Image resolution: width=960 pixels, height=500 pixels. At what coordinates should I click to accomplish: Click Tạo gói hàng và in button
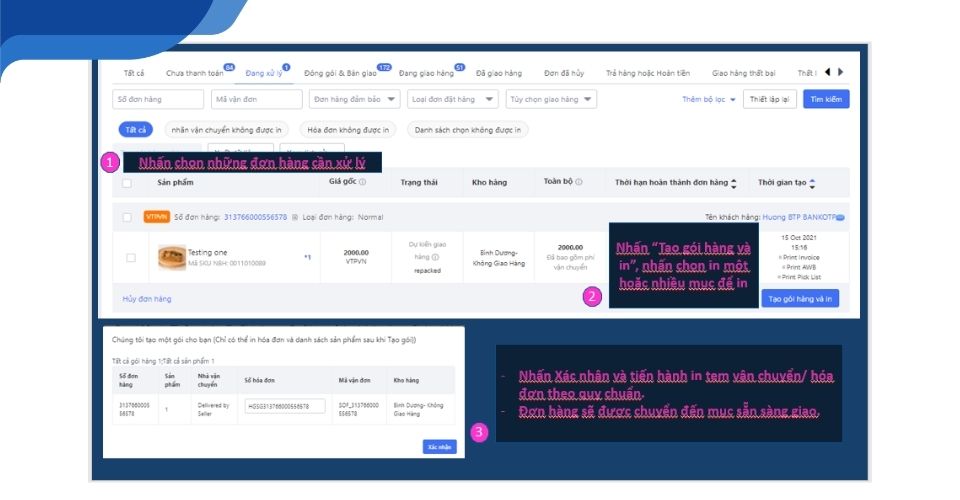[800, 299]
